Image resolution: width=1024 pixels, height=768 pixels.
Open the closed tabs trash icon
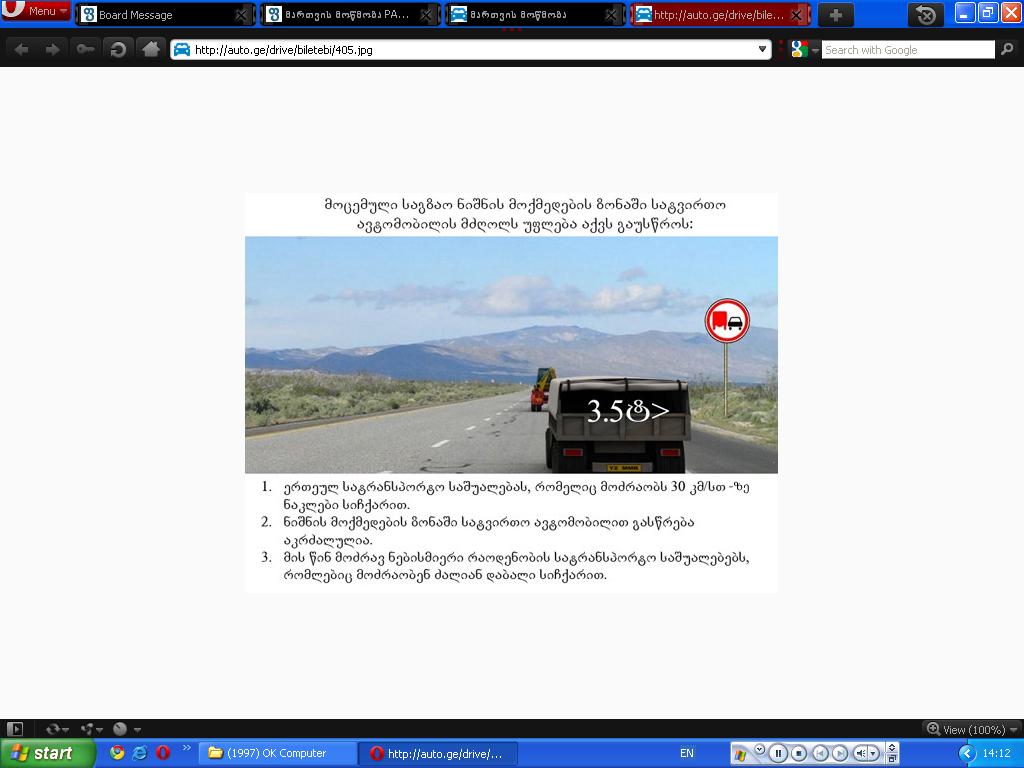tap(925, 14)
